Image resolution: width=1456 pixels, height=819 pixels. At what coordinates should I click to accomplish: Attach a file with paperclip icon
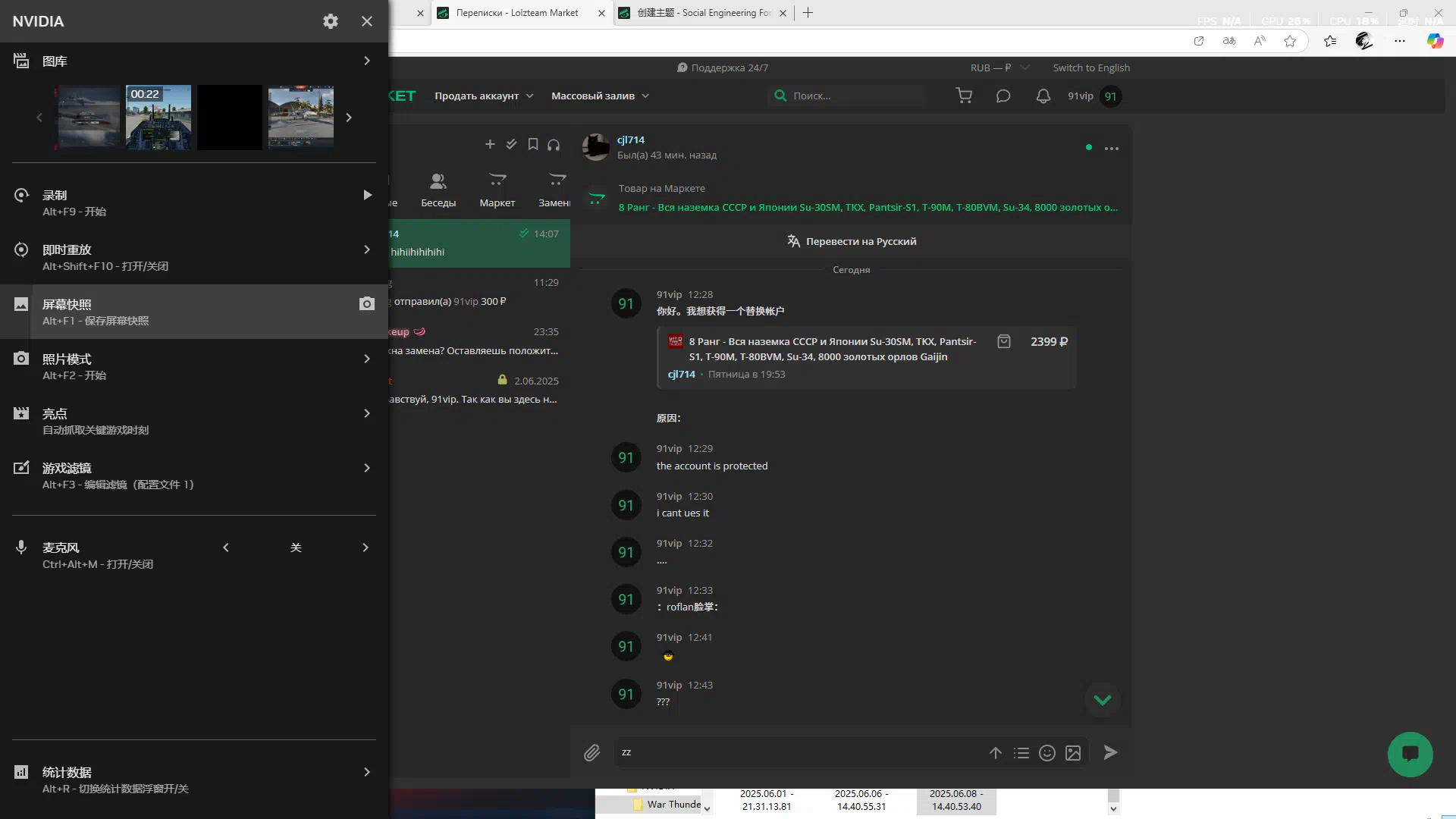coord(592,752)
